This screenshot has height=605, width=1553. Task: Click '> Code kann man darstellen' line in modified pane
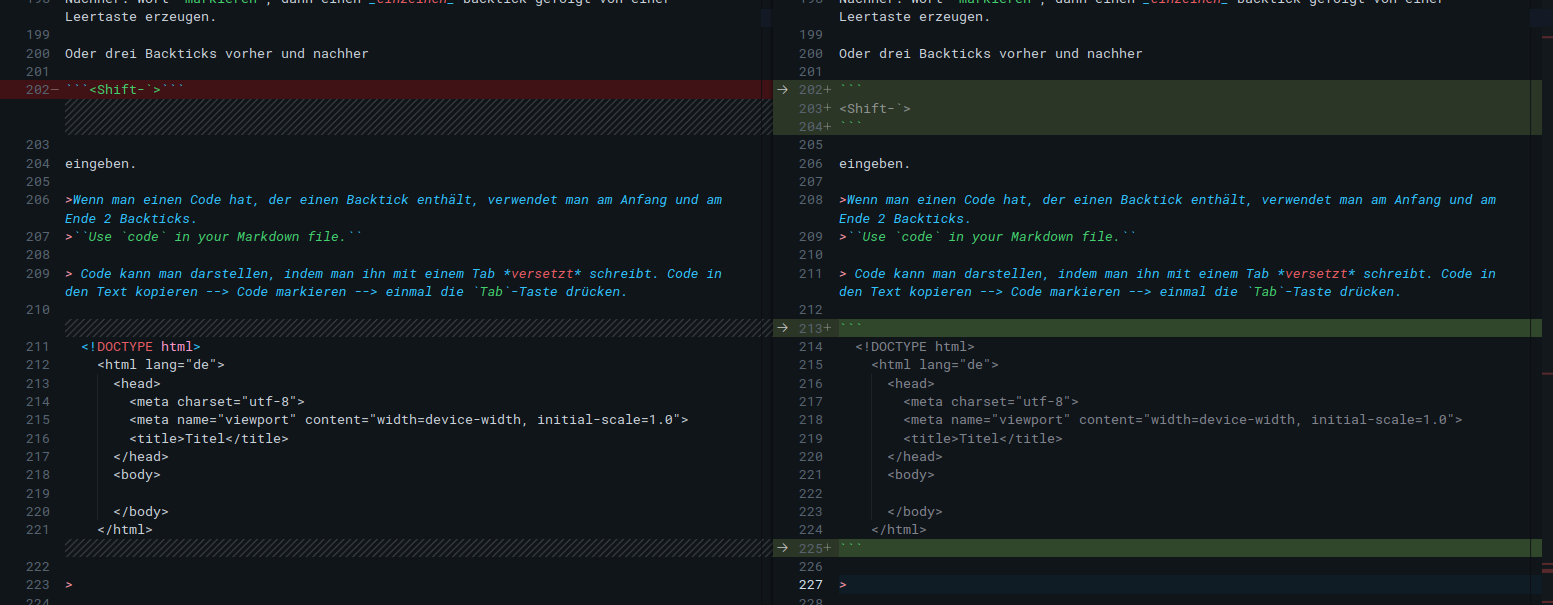(1168, 282)
